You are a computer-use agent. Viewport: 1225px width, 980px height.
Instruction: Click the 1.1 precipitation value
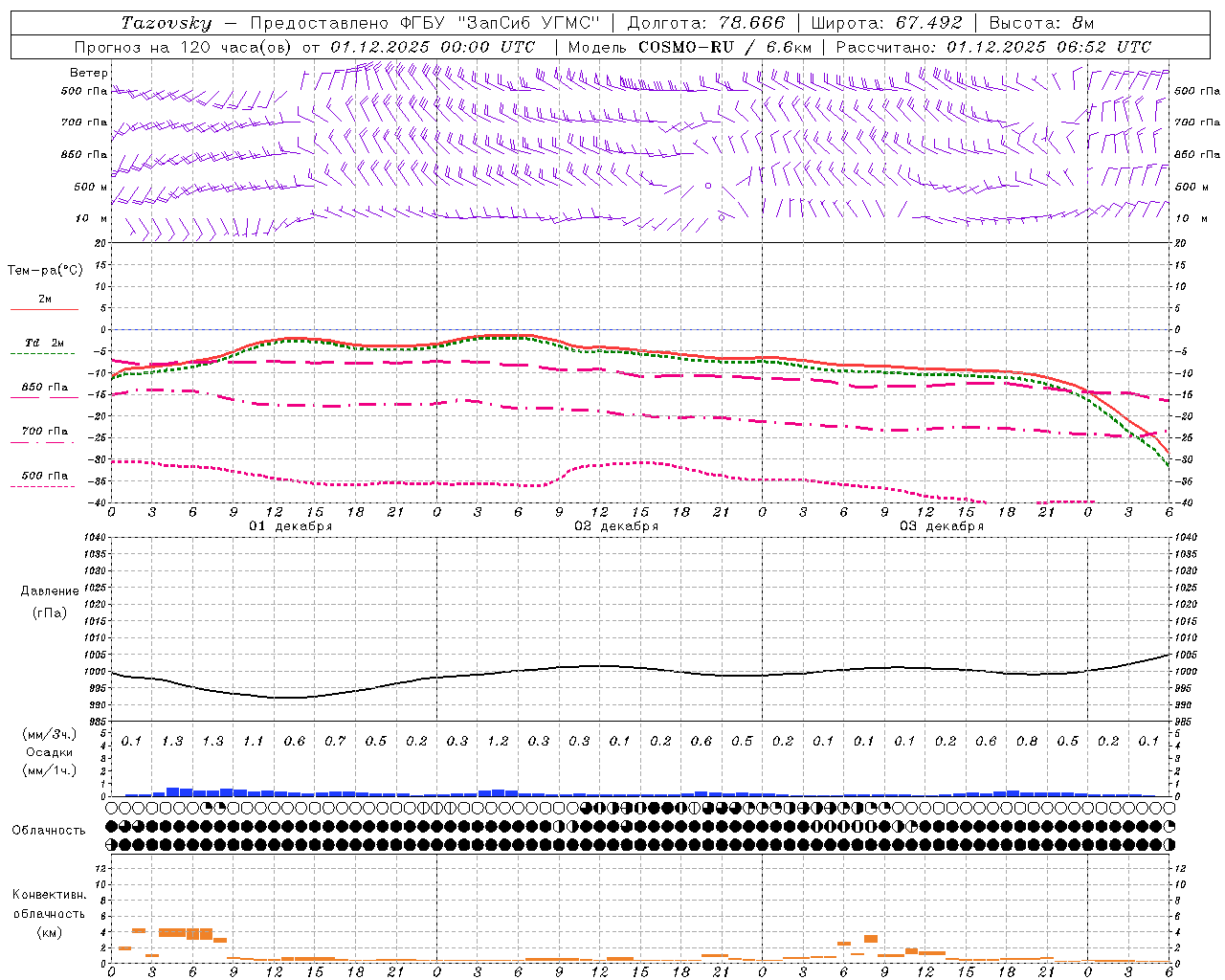(254, 742)
